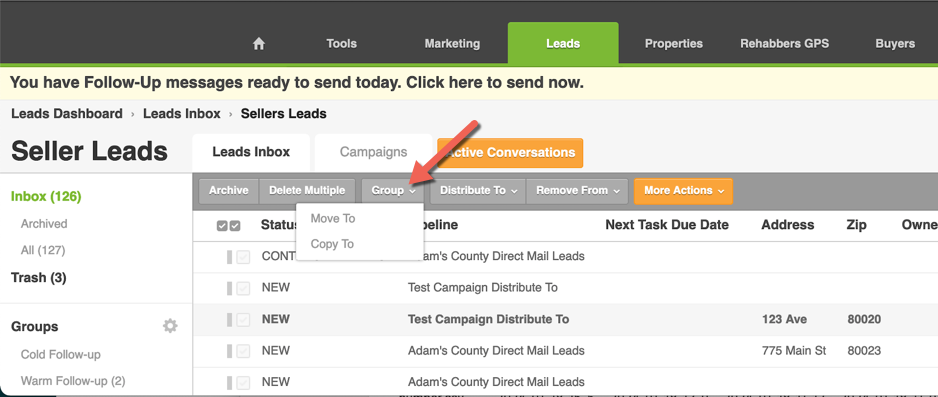
Task: Check the CONT status lead row checkbox
Action: click(x=243, y=257)
